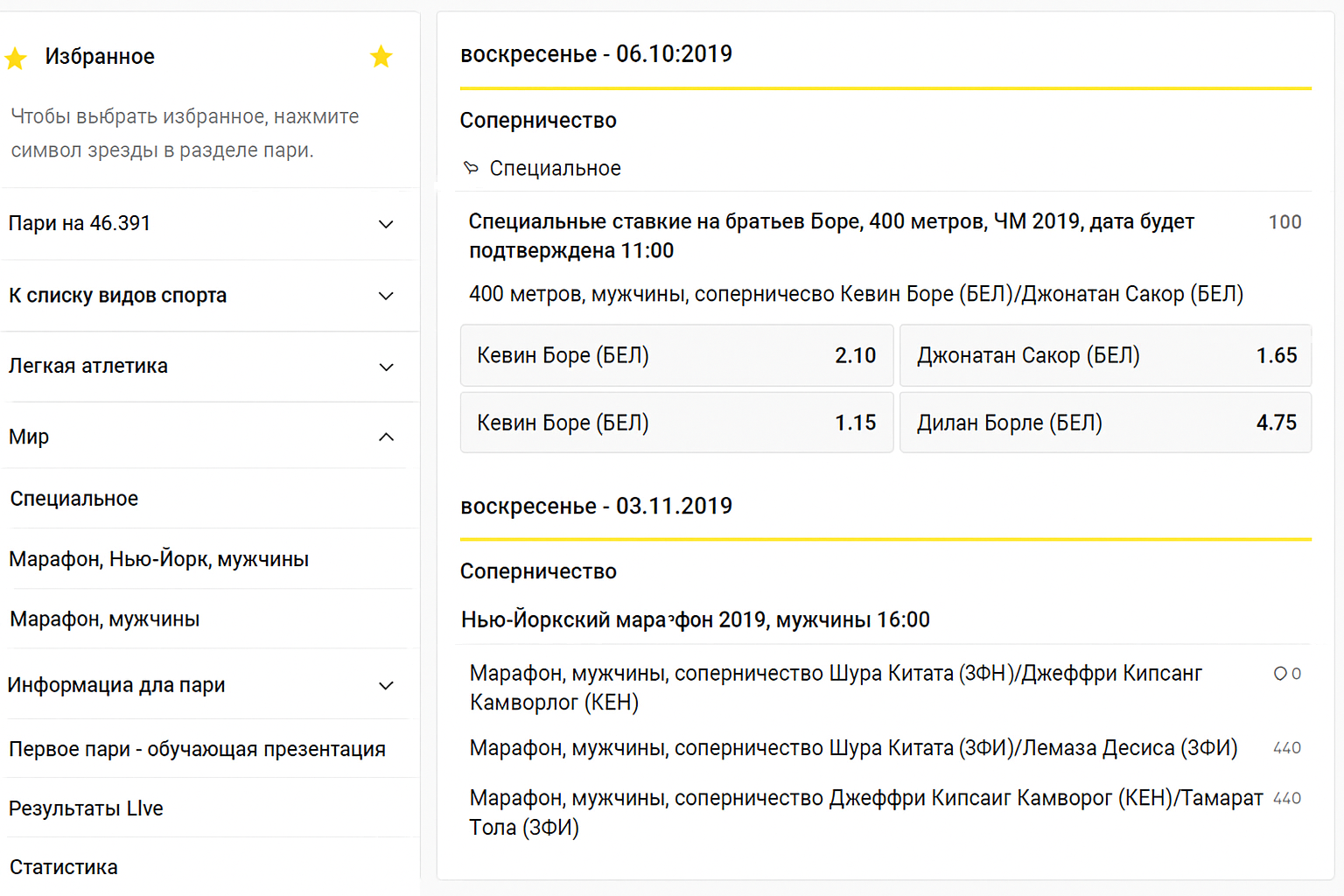The width and height of the screenshot is (1344, 896).
Task: Expand the К списку видов спорта section
Action: click(x=386, y=296)
